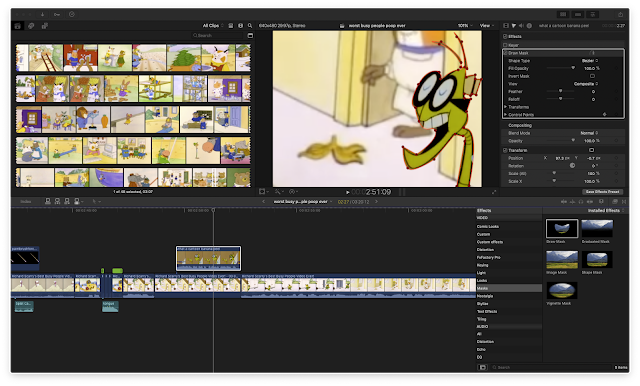The height and width of the screenshot is (386, 640).
Task: Enable the Keyer effect checkbox
Action: coord(505,45)
